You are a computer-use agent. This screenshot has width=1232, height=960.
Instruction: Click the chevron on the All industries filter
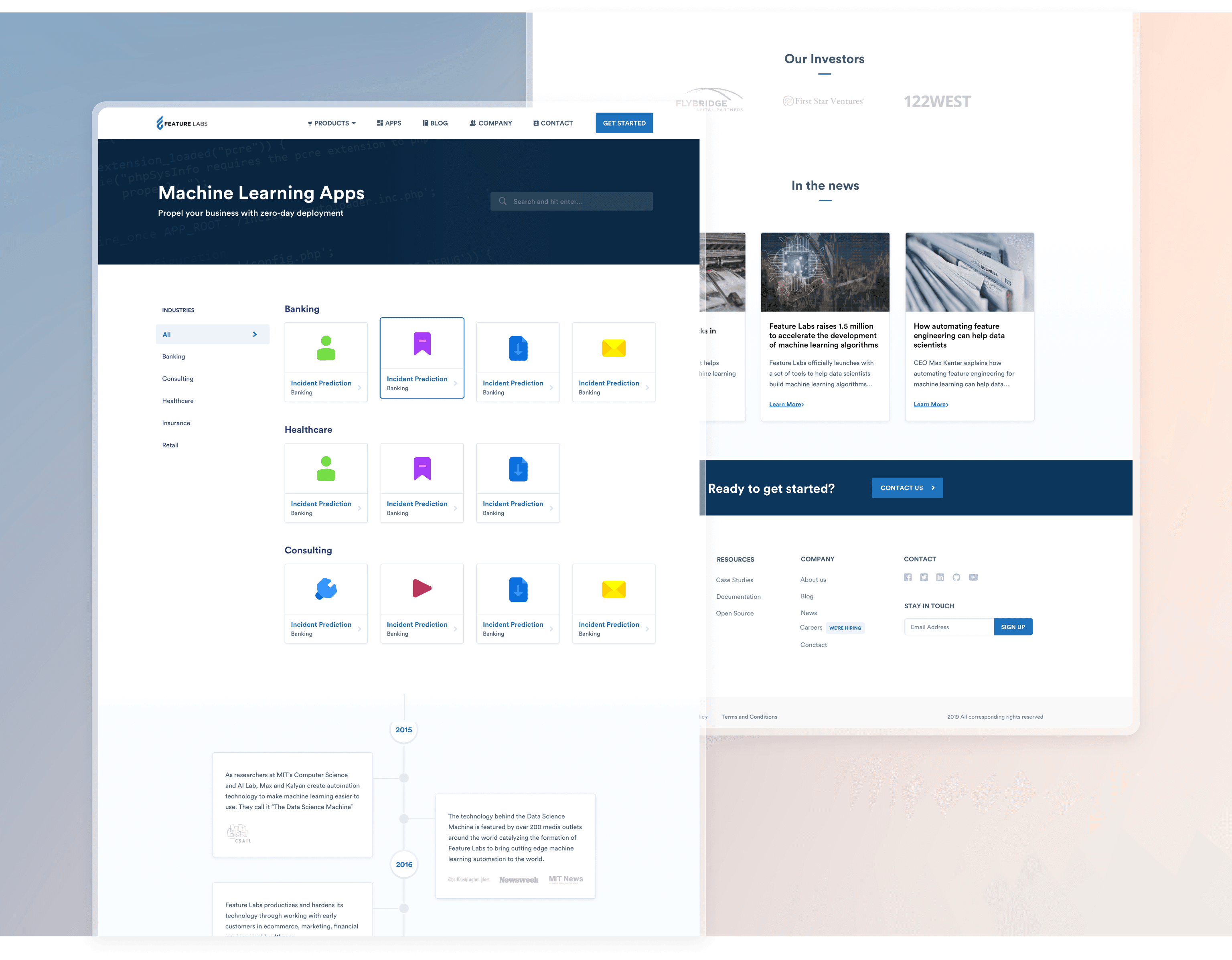click(x=255, y=334)
